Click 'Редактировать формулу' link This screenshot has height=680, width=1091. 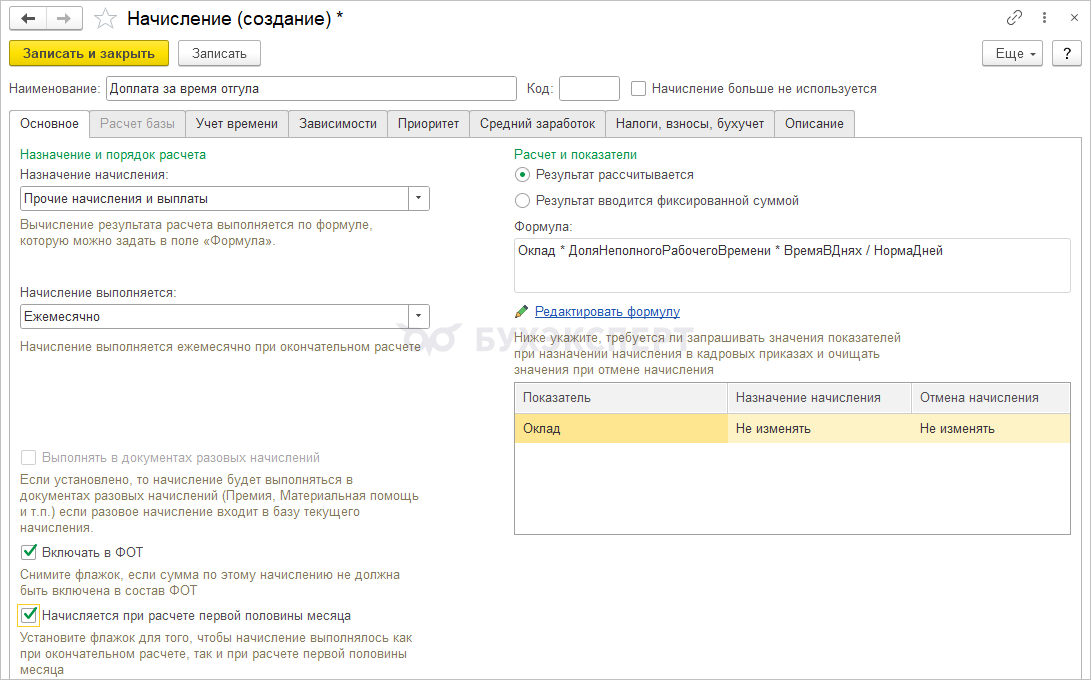pos(607,312)
